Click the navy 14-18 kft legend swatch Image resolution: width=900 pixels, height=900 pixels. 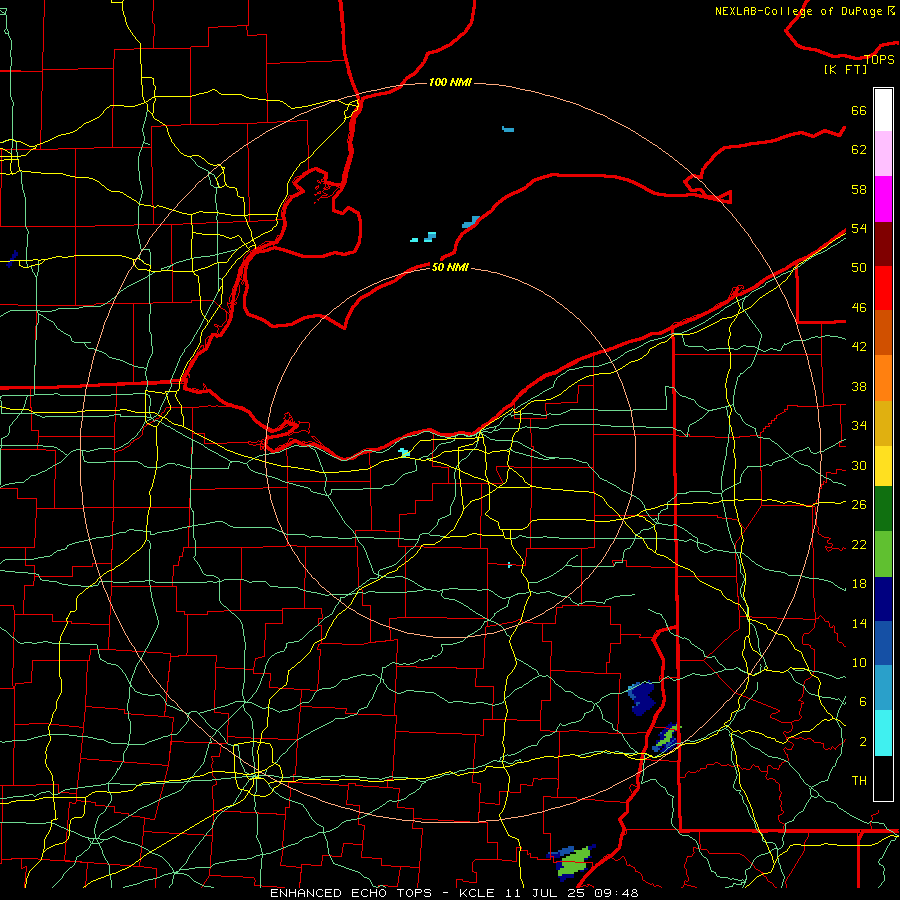point(883,599)
